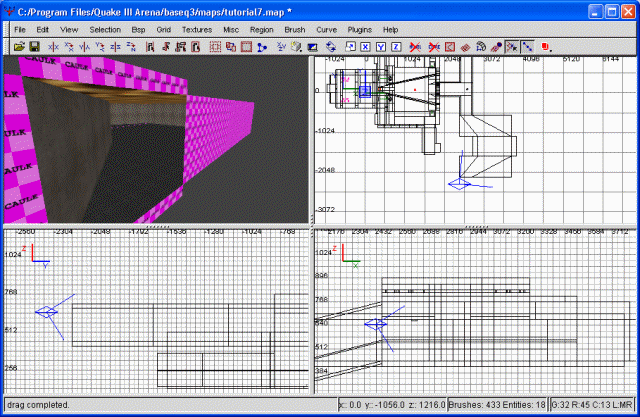Screen dimensions: 640x417
Task: Rotate selection around the X axis
Action: coord(69,47)
